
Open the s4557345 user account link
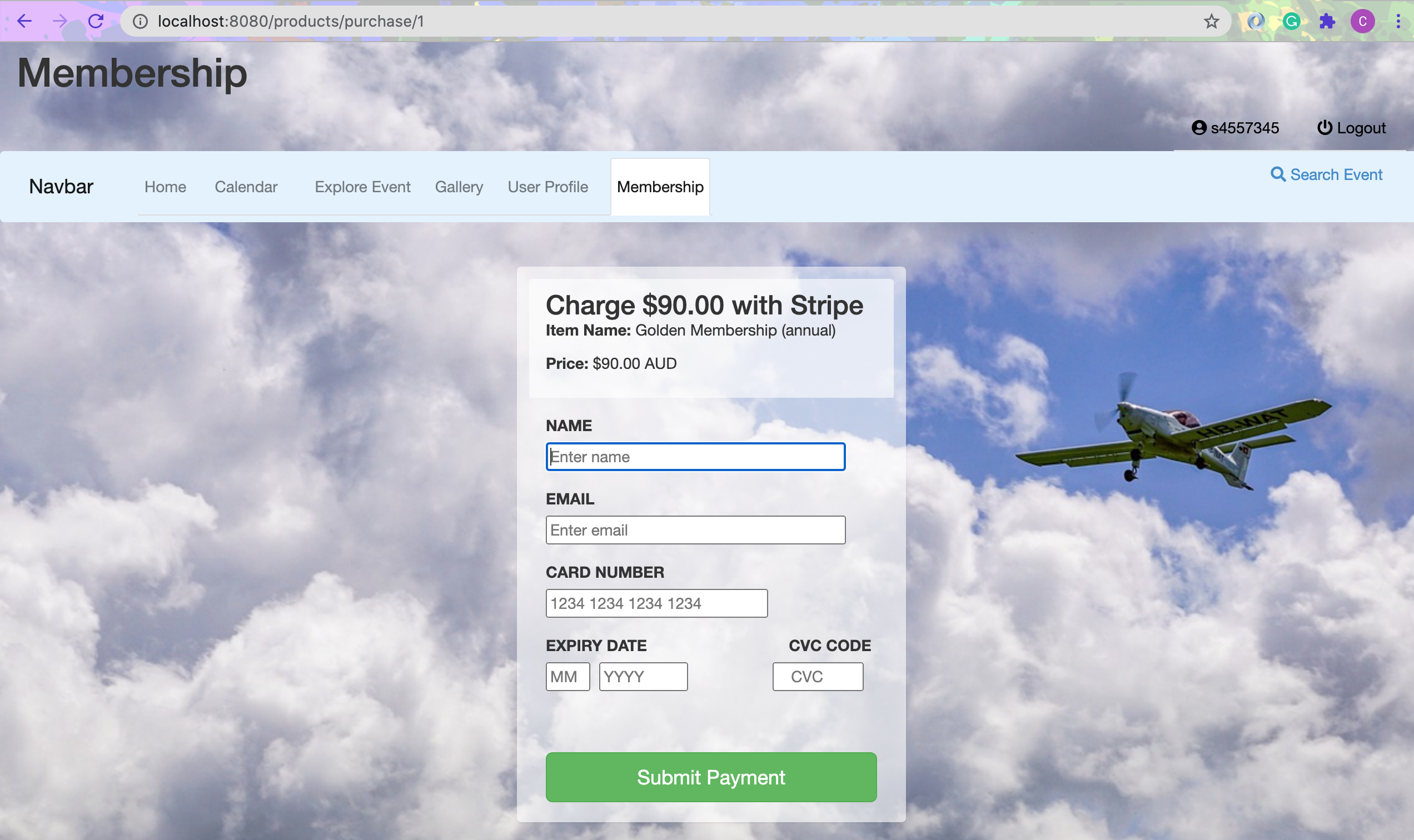pos(1235,128)
